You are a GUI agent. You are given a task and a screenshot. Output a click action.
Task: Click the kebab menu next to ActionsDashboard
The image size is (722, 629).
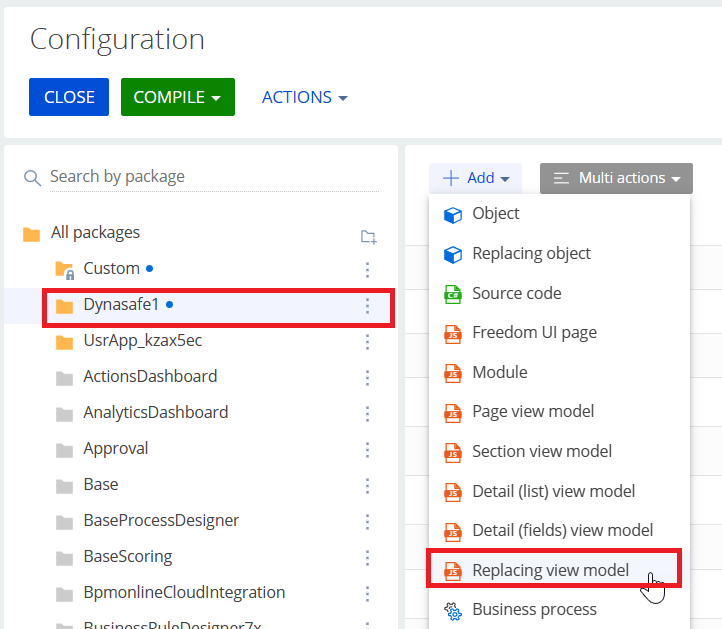point(367,377)
